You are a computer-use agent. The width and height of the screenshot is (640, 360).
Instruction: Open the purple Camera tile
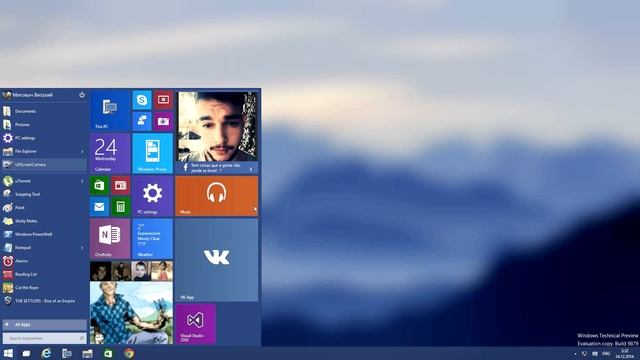point(163,122)
